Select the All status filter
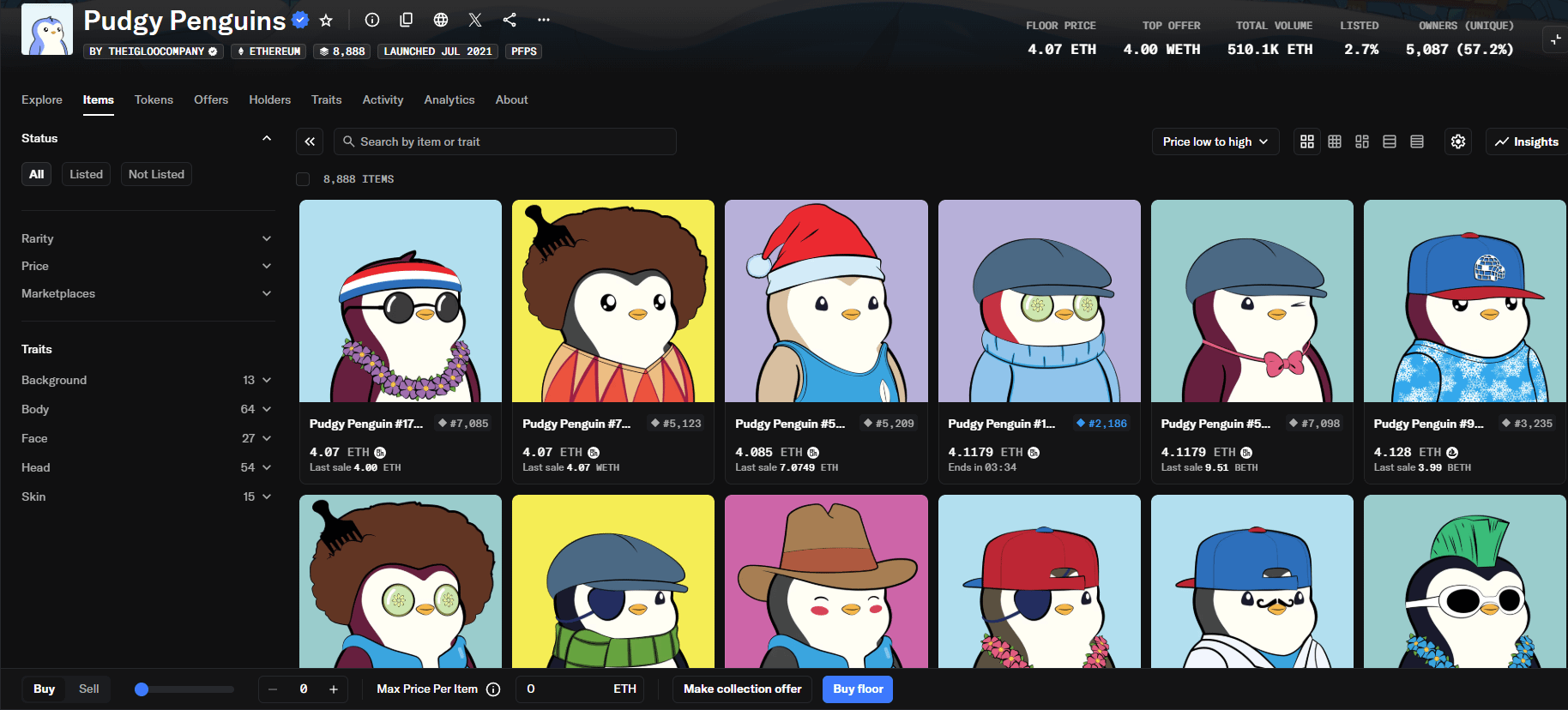1568x710 pixels. (37, 174)
